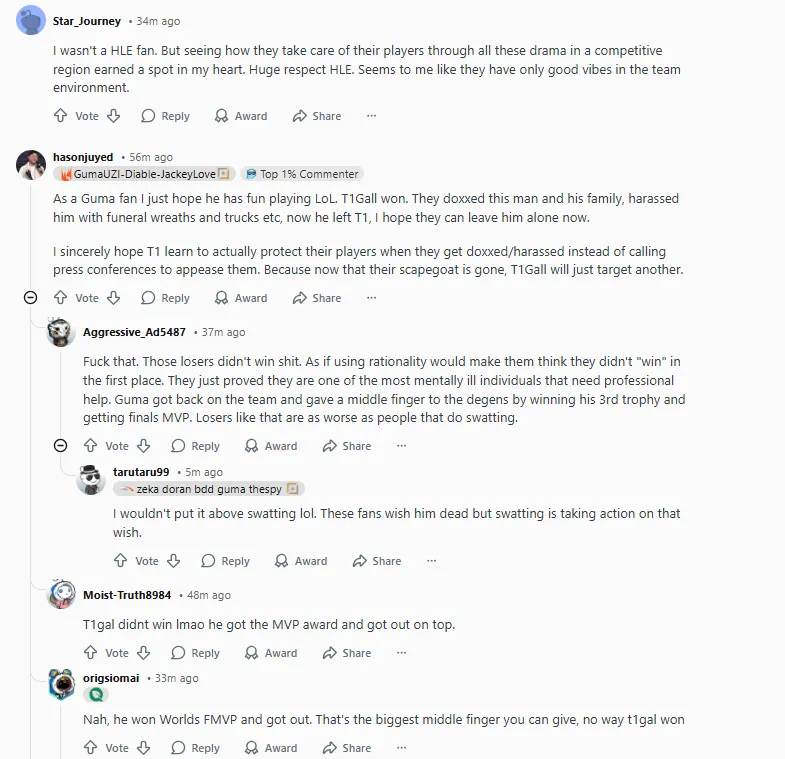Downvote Star_Journey's comment

[113, 116]
